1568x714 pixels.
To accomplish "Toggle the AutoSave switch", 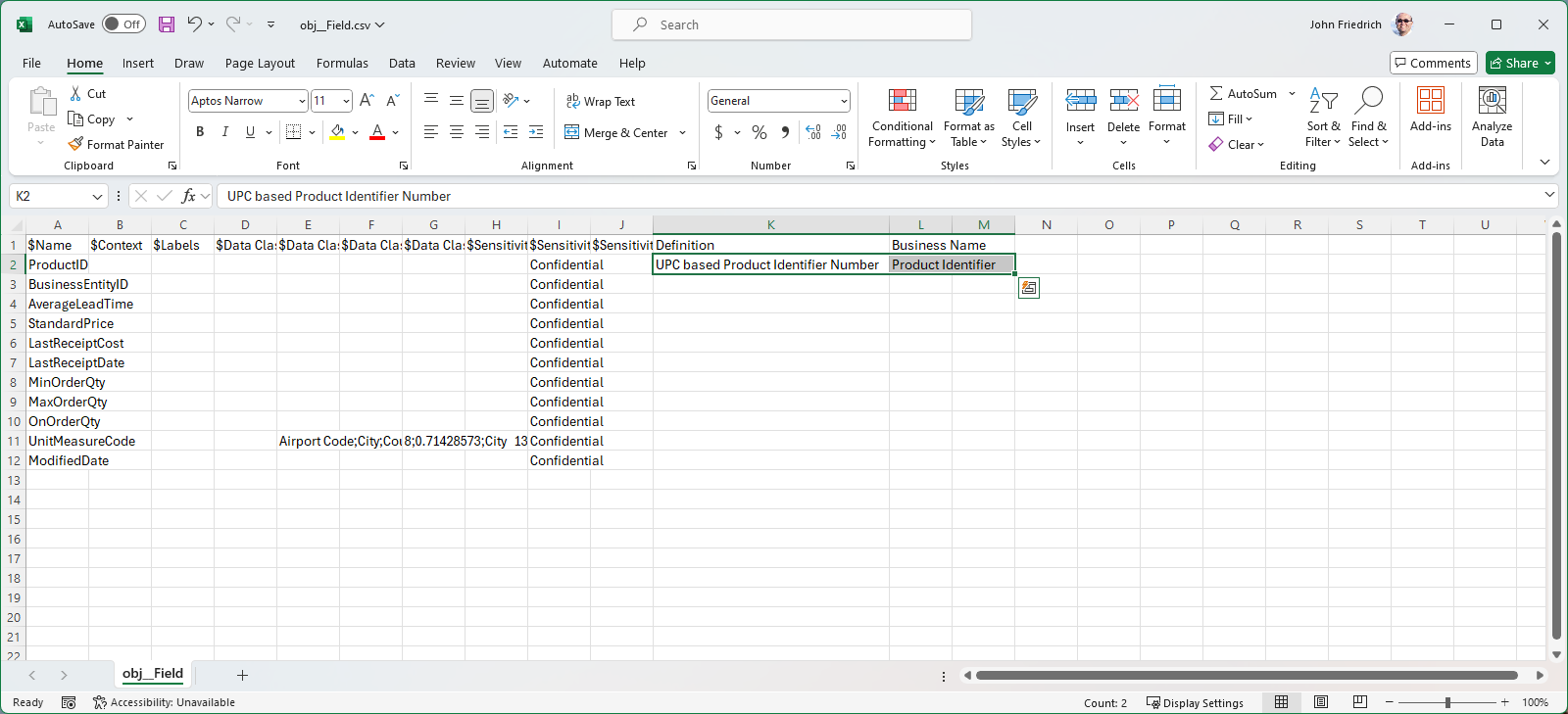I will [x=123, y=24].
